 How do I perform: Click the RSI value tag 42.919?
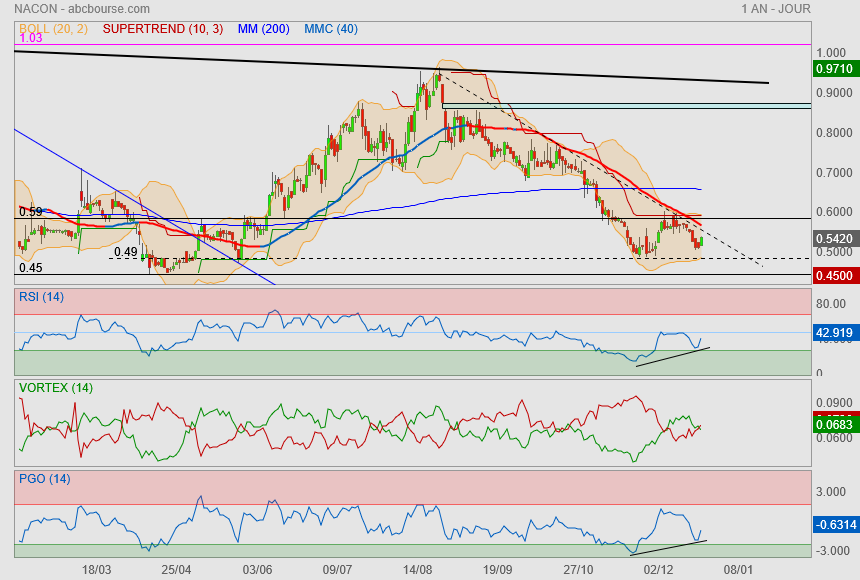(x=834, y=332)
